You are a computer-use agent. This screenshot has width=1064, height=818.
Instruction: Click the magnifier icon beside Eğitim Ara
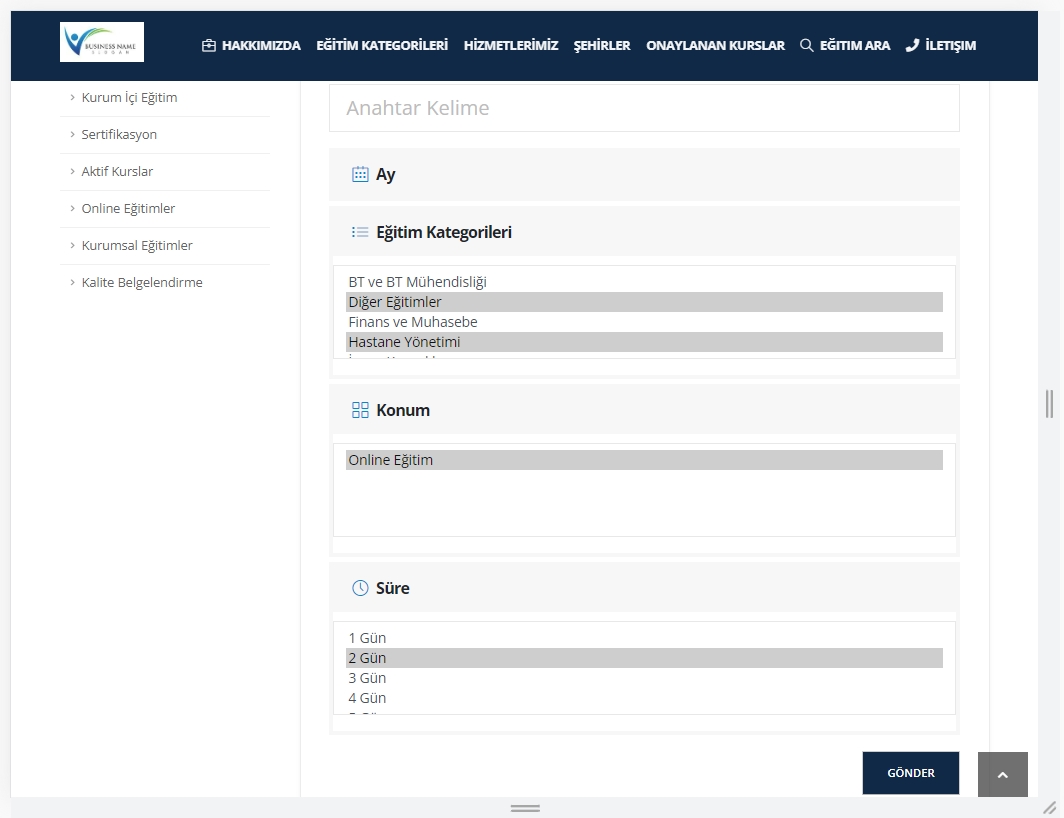(806, 45)
